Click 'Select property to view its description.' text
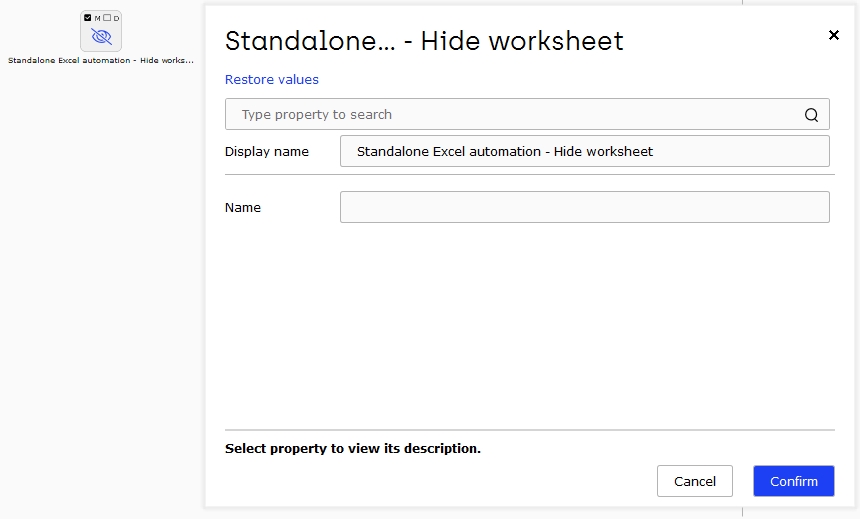Screen dimensions: 860x519 pyautogui.click(x=353, y=448)
